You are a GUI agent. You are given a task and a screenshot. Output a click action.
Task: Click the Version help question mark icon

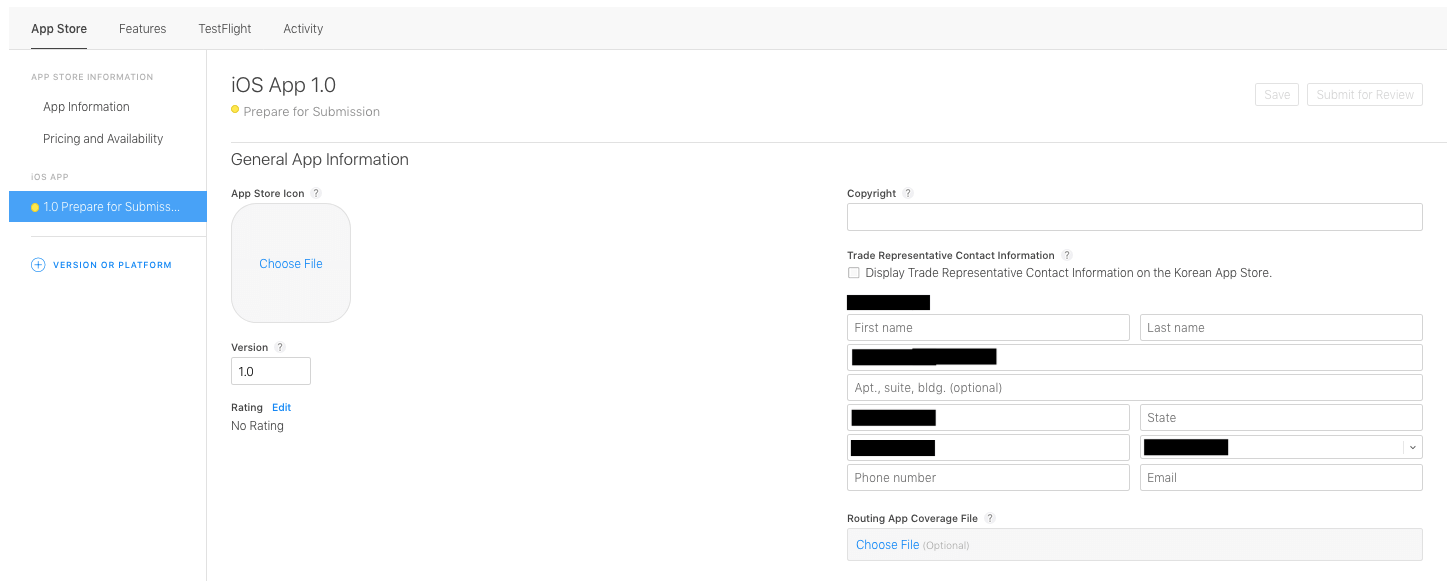280,347
